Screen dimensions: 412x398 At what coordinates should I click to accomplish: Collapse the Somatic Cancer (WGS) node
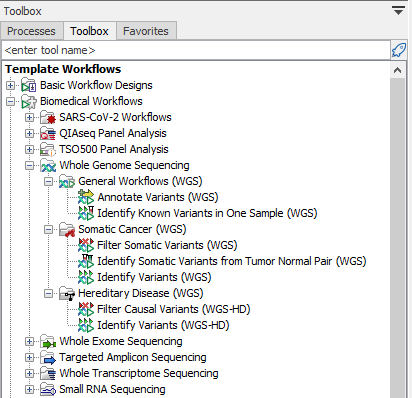pyautogui.click(x=49, y=229)
